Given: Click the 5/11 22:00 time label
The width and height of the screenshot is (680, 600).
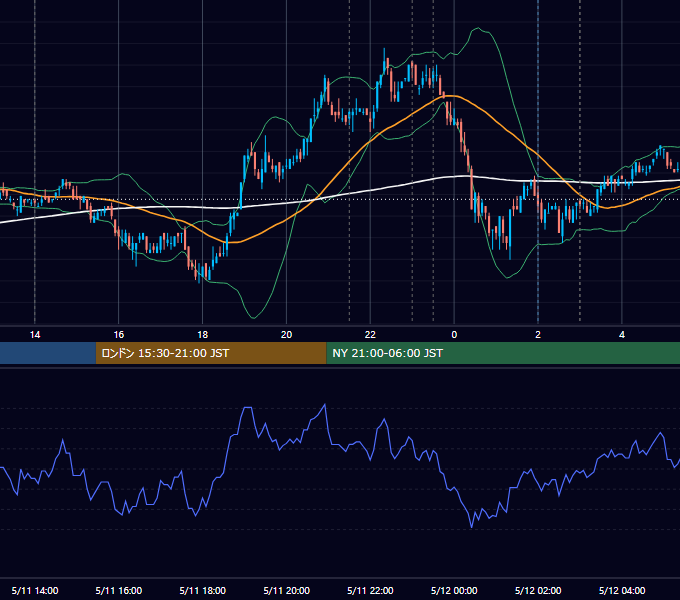Looking at the screenshot, I should click(x=370, y=590).
